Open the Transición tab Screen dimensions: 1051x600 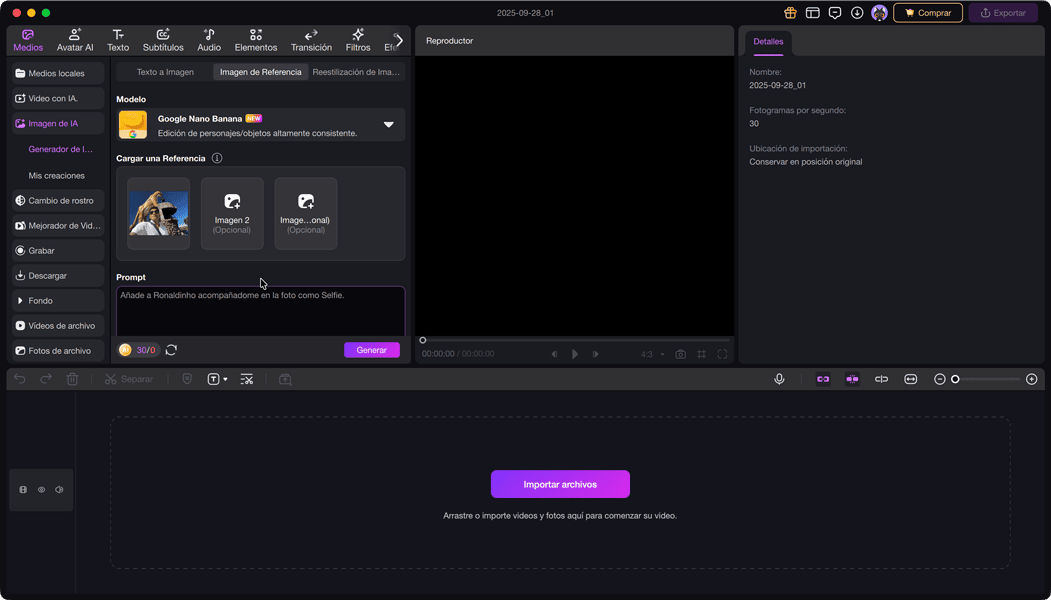tap(311, 40)
